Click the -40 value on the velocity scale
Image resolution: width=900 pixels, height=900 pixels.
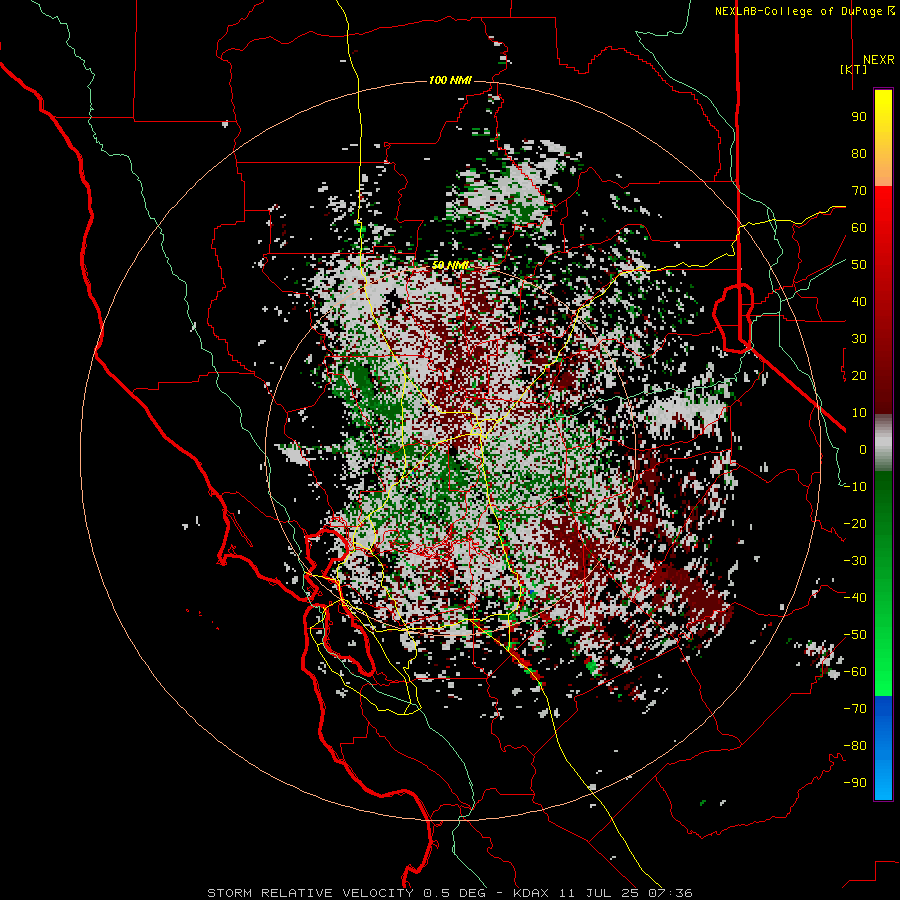(855, 598)
